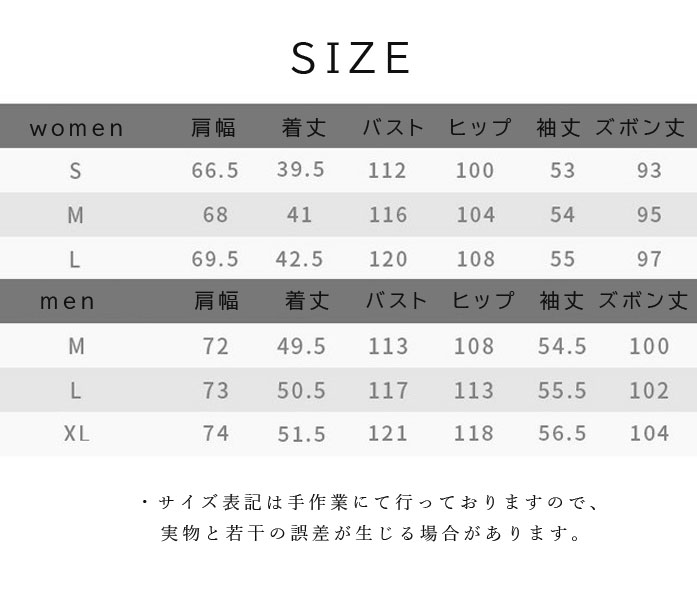
Task: Select the men's XL size row label
Action: click(x=76, y=434)
